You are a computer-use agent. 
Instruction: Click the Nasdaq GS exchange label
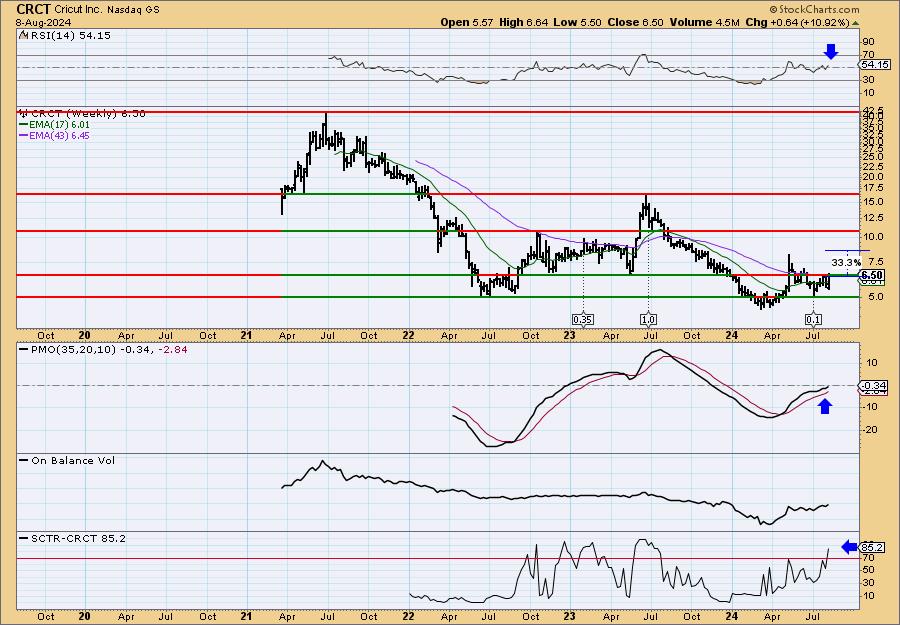point(133,10)
